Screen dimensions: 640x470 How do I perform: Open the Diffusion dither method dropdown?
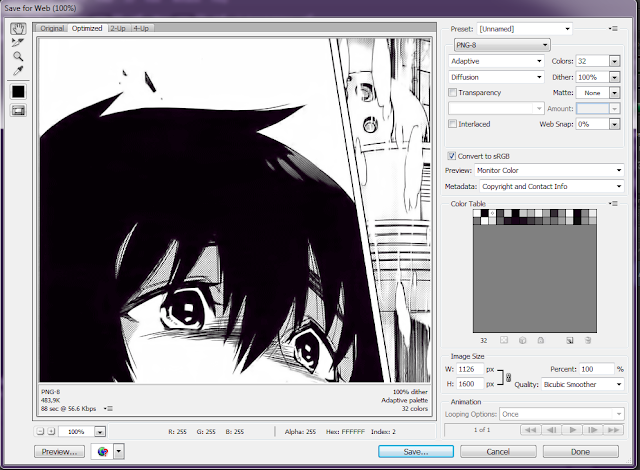point(497,77)
